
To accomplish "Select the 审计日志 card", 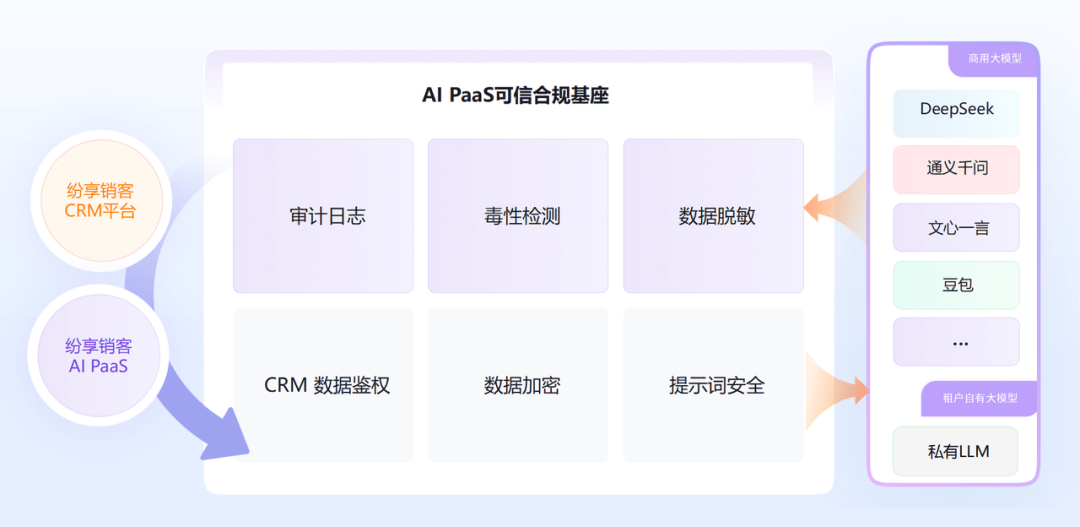I will click(324, 216).
